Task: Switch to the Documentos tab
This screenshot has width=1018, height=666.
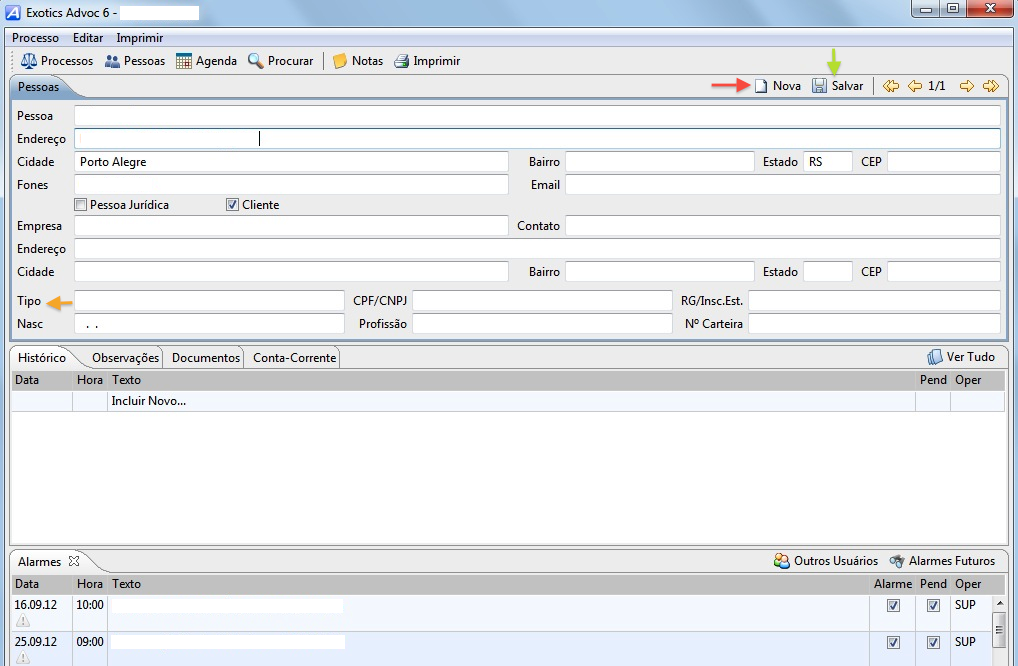Action: click(206, 357)
